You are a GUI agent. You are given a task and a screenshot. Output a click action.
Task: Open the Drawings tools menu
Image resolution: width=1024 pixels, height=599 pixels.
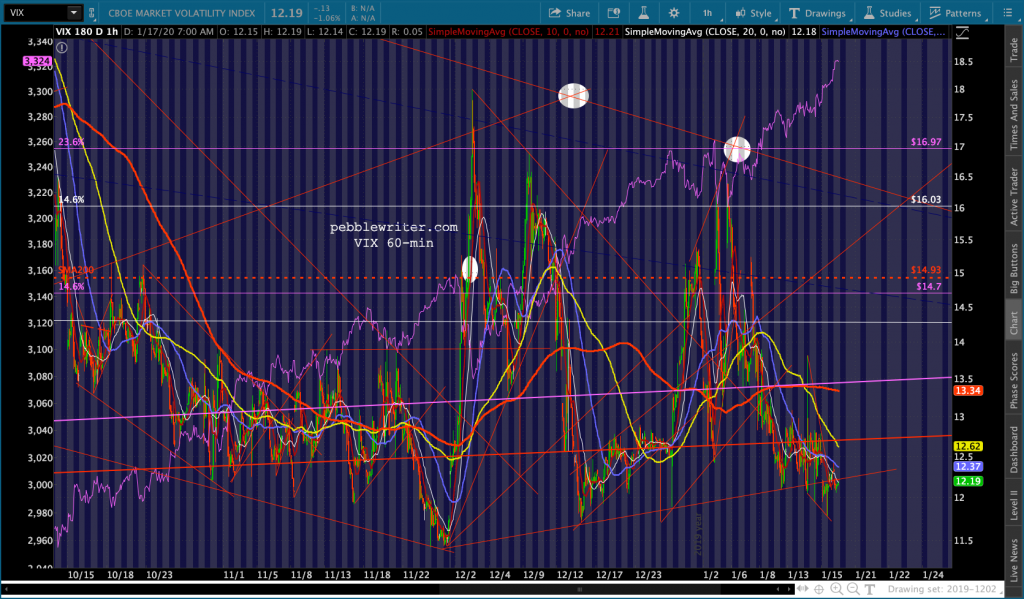(x=817, y=13)
